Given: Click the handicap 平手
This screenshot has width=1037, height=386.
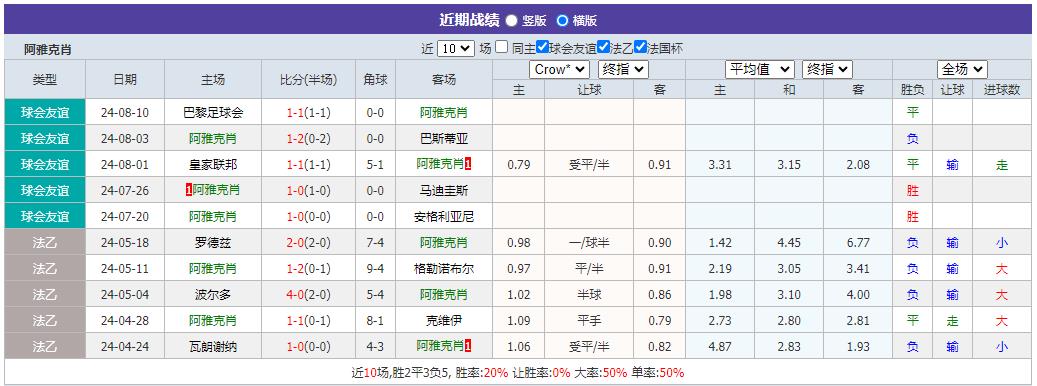Looking at the screenshot, I should coord(589,321).
